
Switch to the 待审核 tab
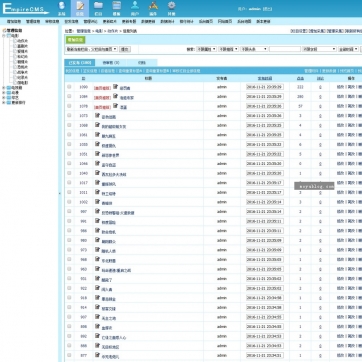(x=111, y=63)
